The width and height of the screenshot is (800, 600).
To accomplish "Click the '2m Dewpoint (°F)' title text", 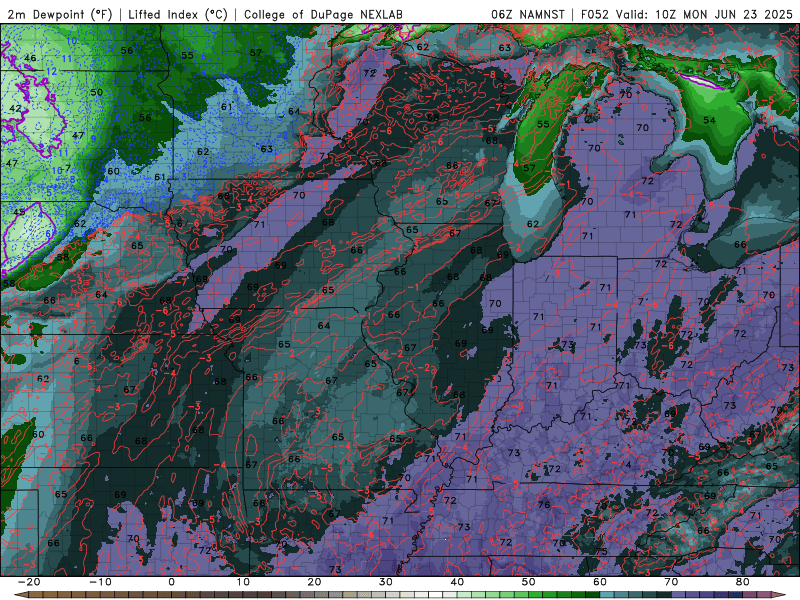I will (60, 14).
